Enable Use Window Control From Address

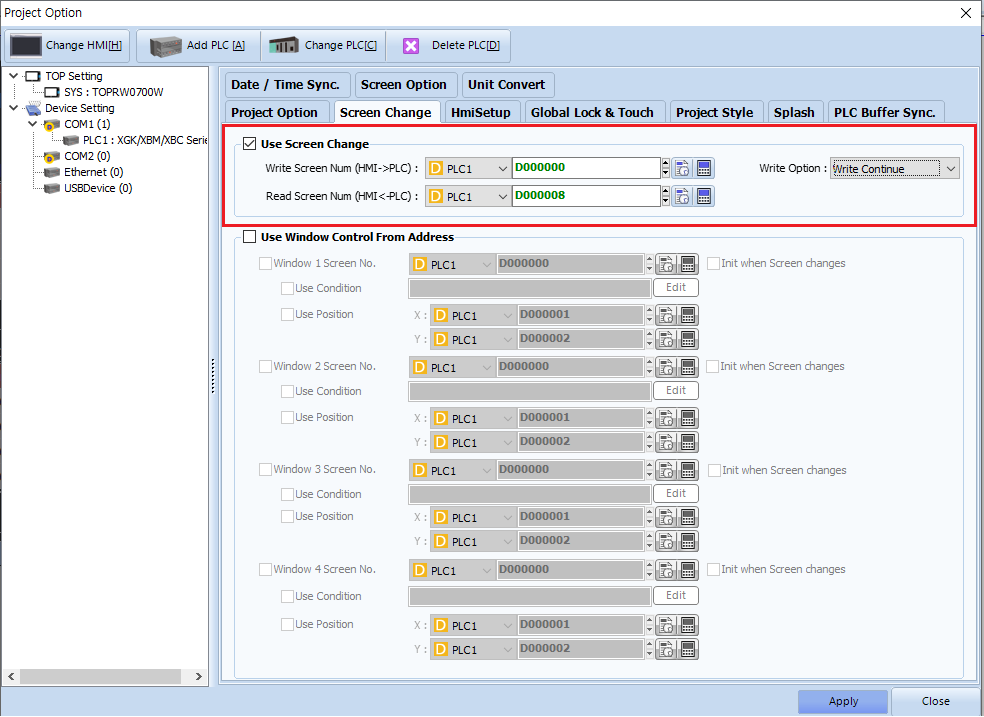(250, 236)
